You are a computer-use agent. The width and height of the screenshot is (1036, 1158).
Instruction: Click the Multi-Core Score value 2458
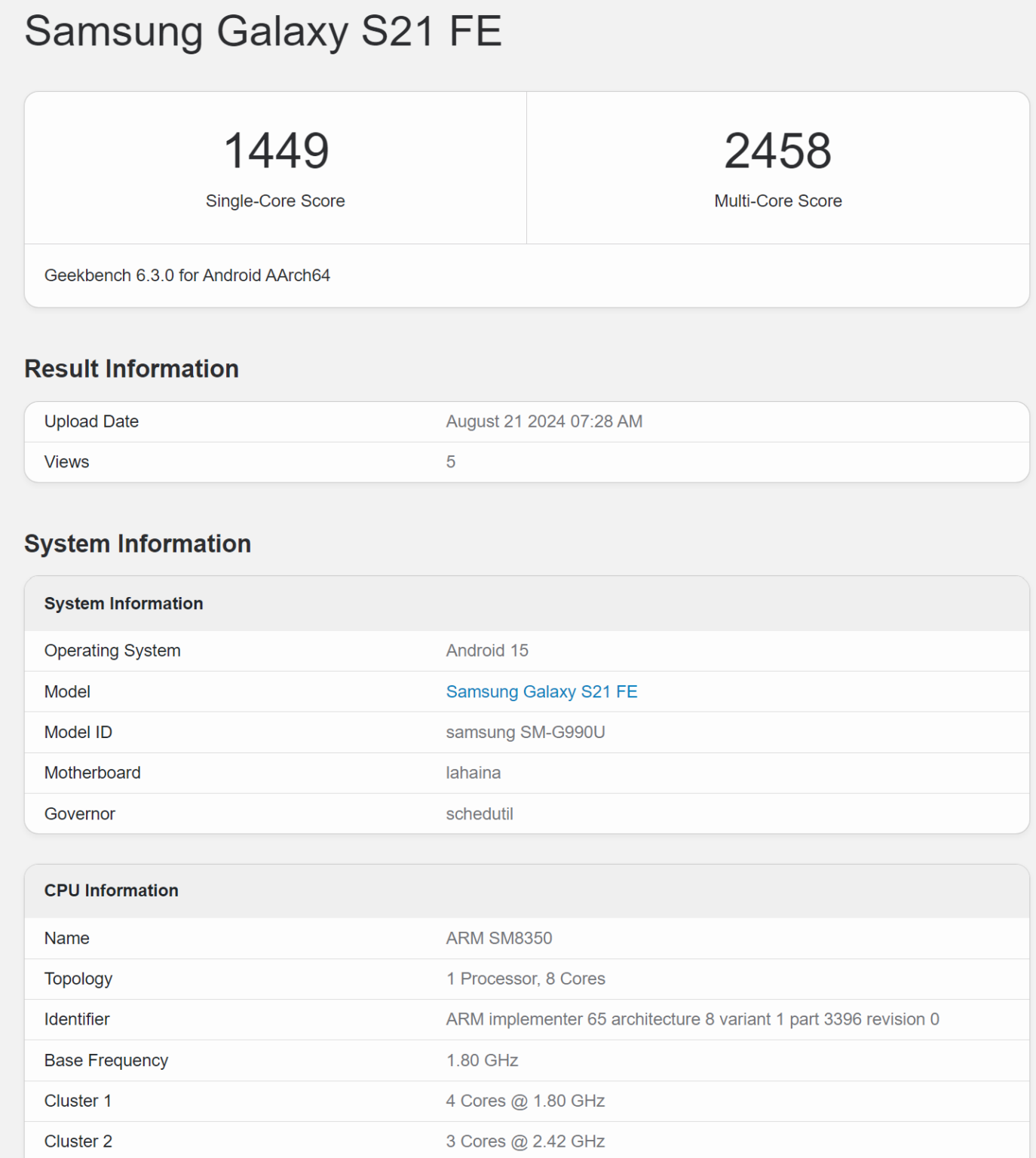pyautogui.click(x=778, y=151)
